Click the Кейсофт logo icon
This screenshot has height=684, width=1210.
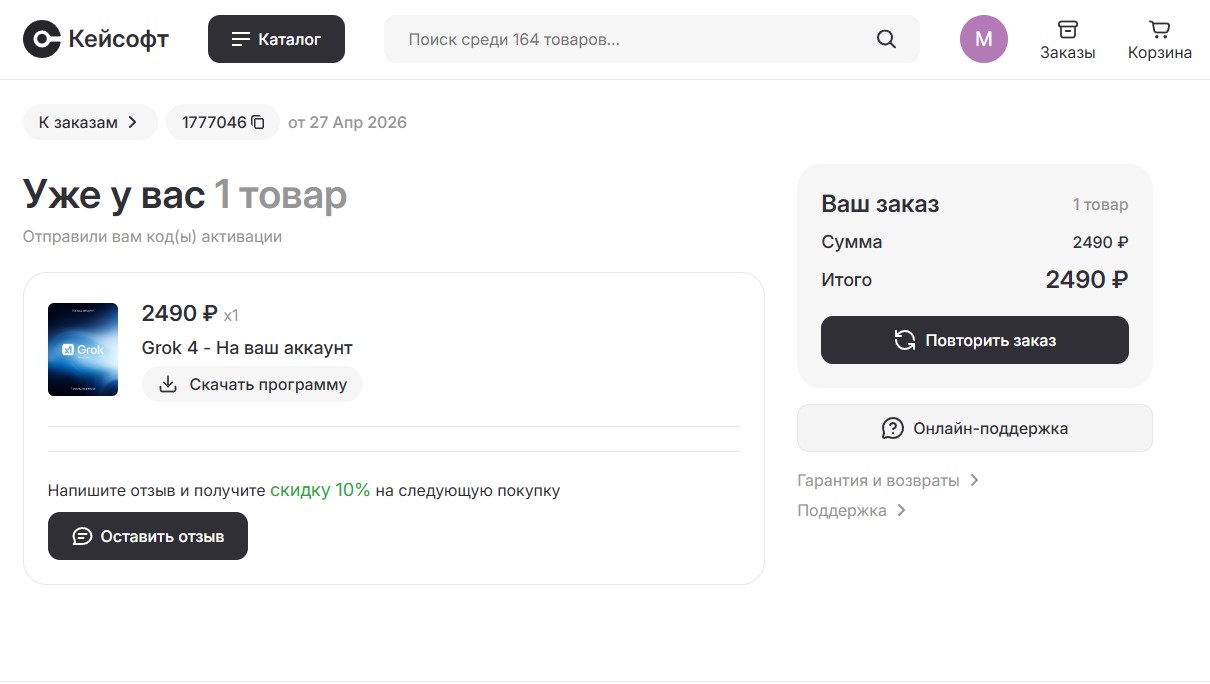coord(42,39)
